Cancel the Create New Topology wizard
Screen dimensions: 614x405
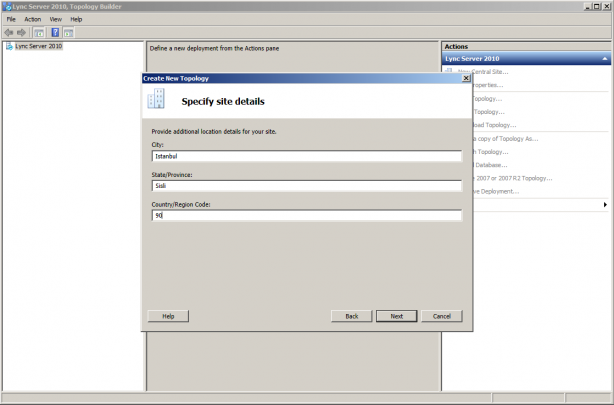pyautogui.click(x=442, y=316)
